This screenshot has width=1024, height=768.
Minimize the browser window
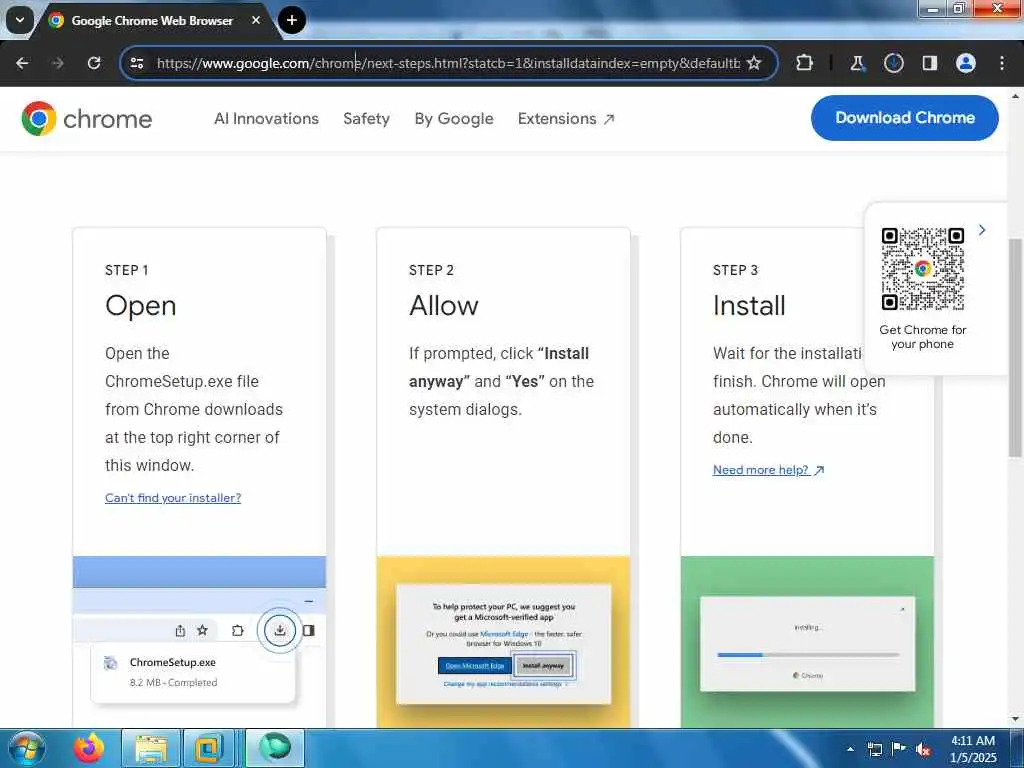pos(933,8)
